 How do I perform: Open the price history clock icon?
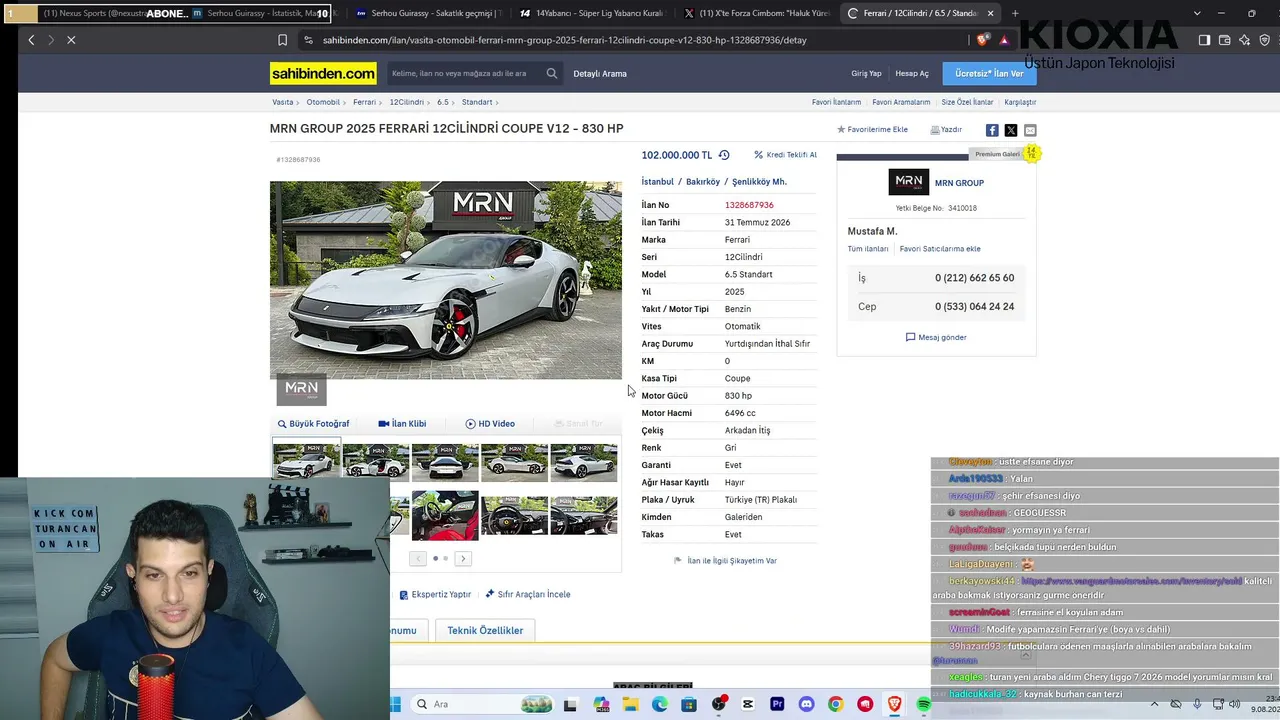click(x=724, y=155)
